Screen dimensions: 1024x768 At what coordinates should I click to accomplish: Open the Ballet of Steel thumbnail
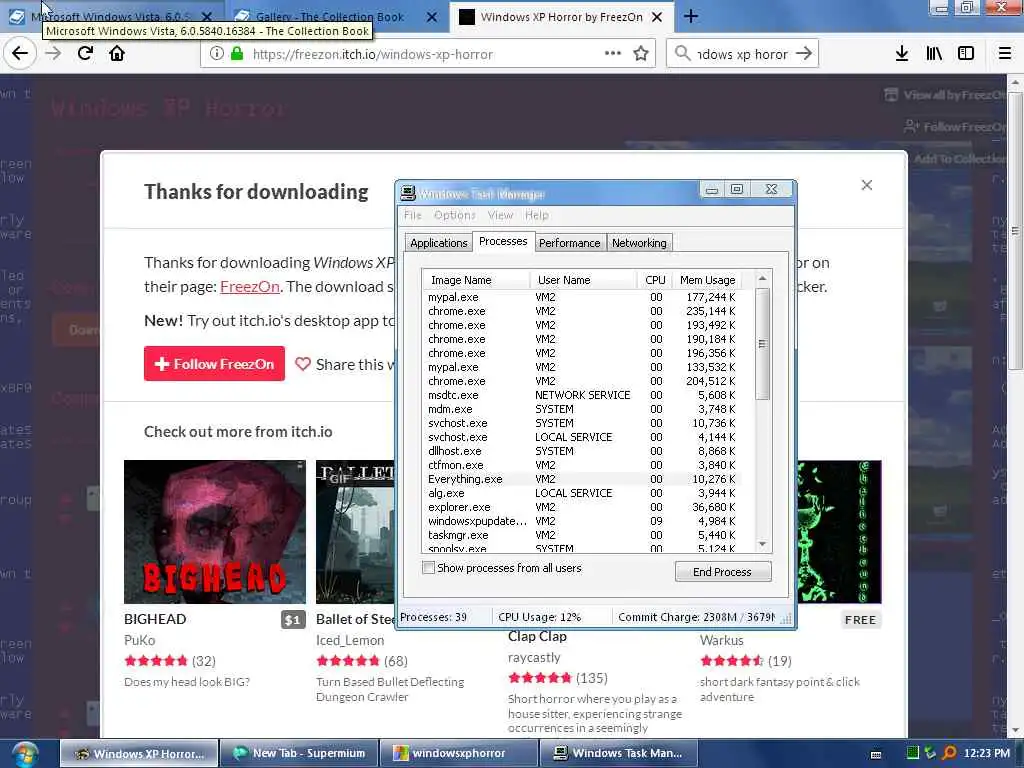coord(355,532)
